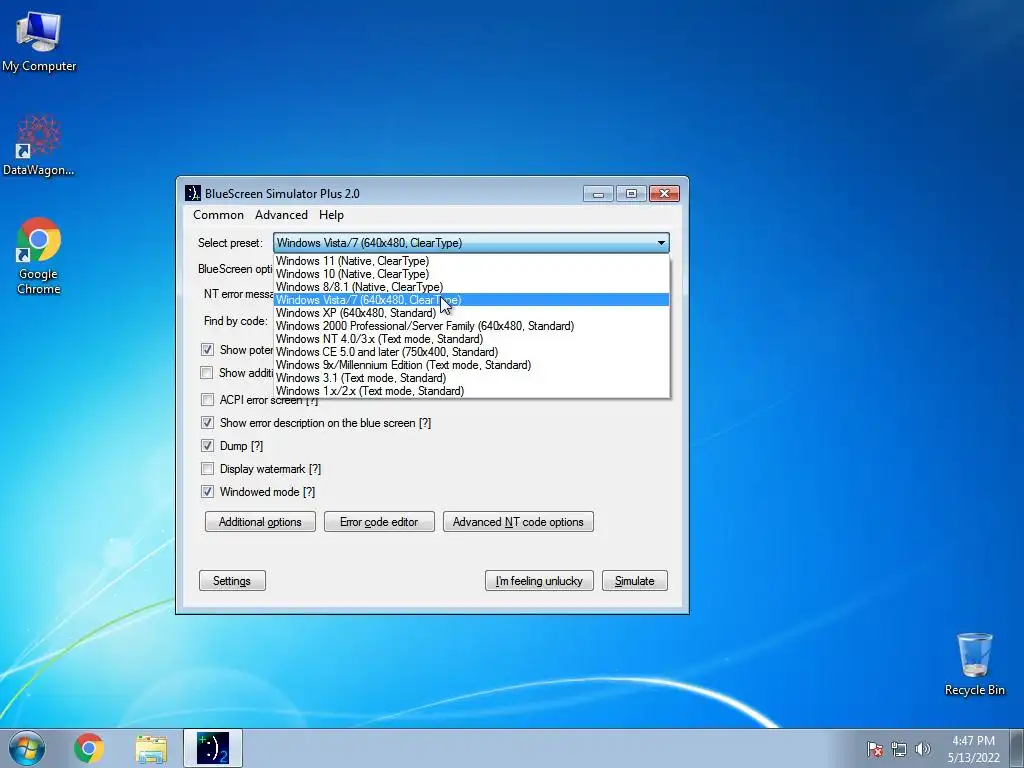
Task: Click [?] after Show error description
Action: coord(425,423)
